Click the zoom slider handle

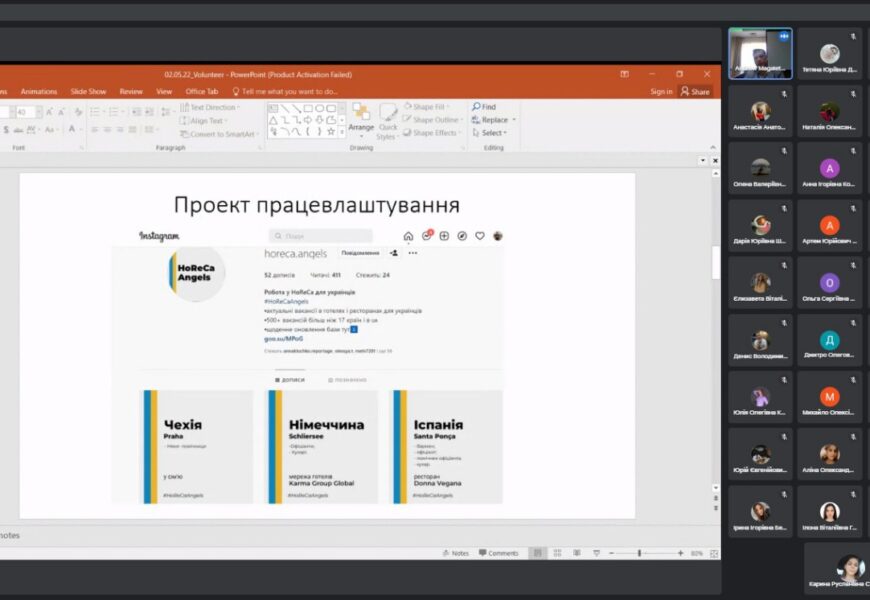[639, 553]
